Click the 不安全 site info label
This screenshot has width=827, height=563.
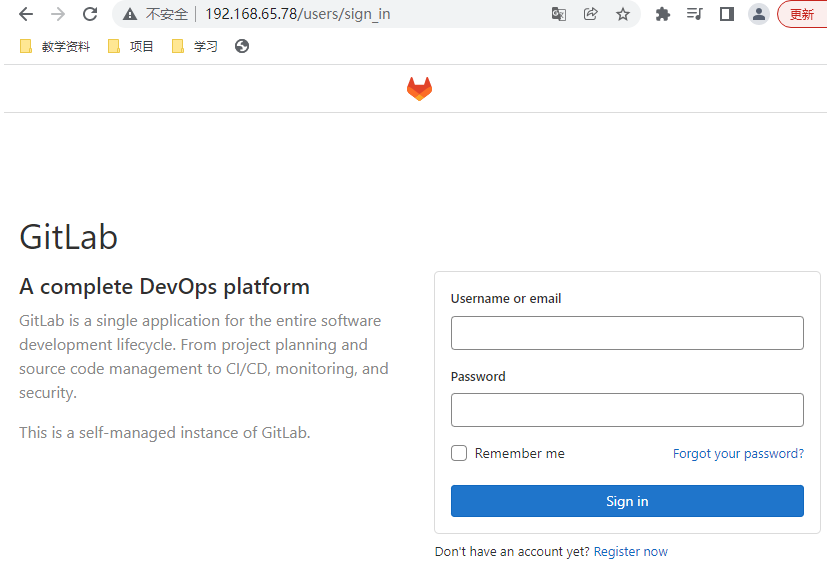click(167, 14)
